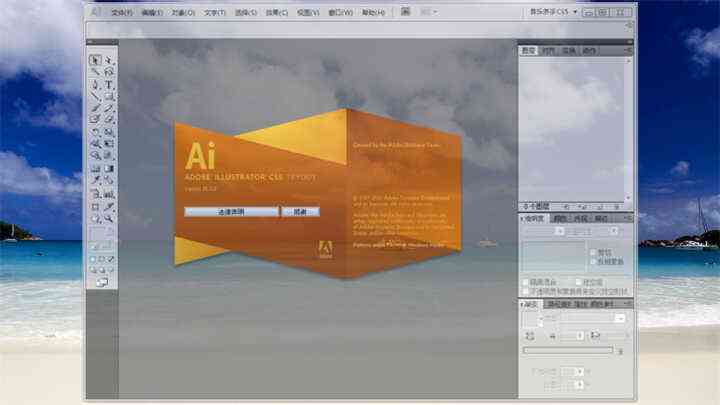Click the Go to Bridge icon in menu bar

tap(405, 11)
